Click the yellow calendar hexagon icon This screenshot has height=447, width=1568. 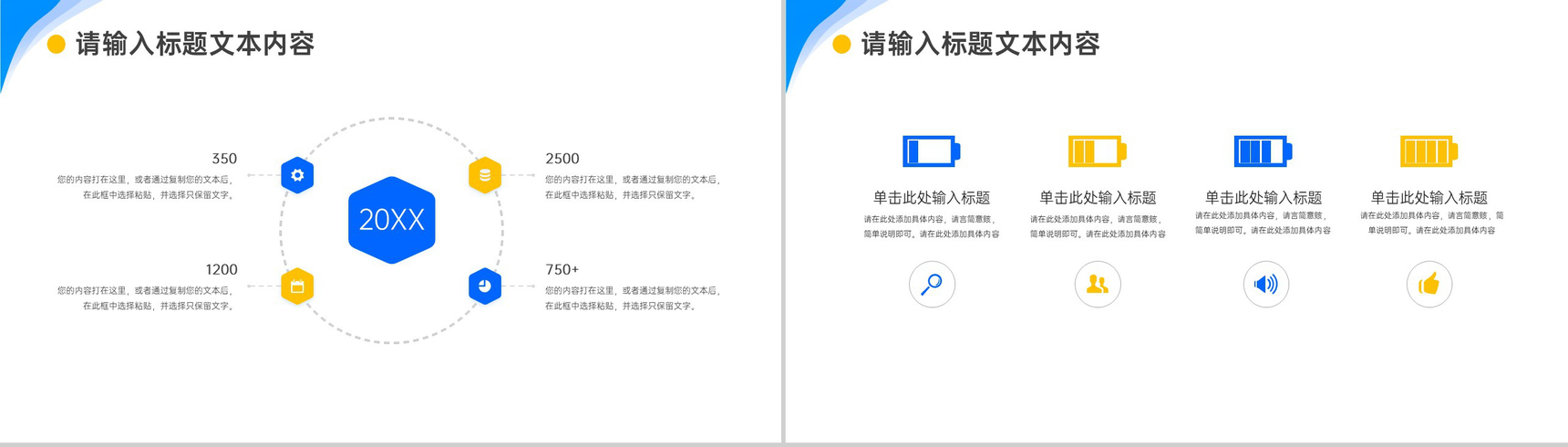pyautogui.click(x=297, y=286)
